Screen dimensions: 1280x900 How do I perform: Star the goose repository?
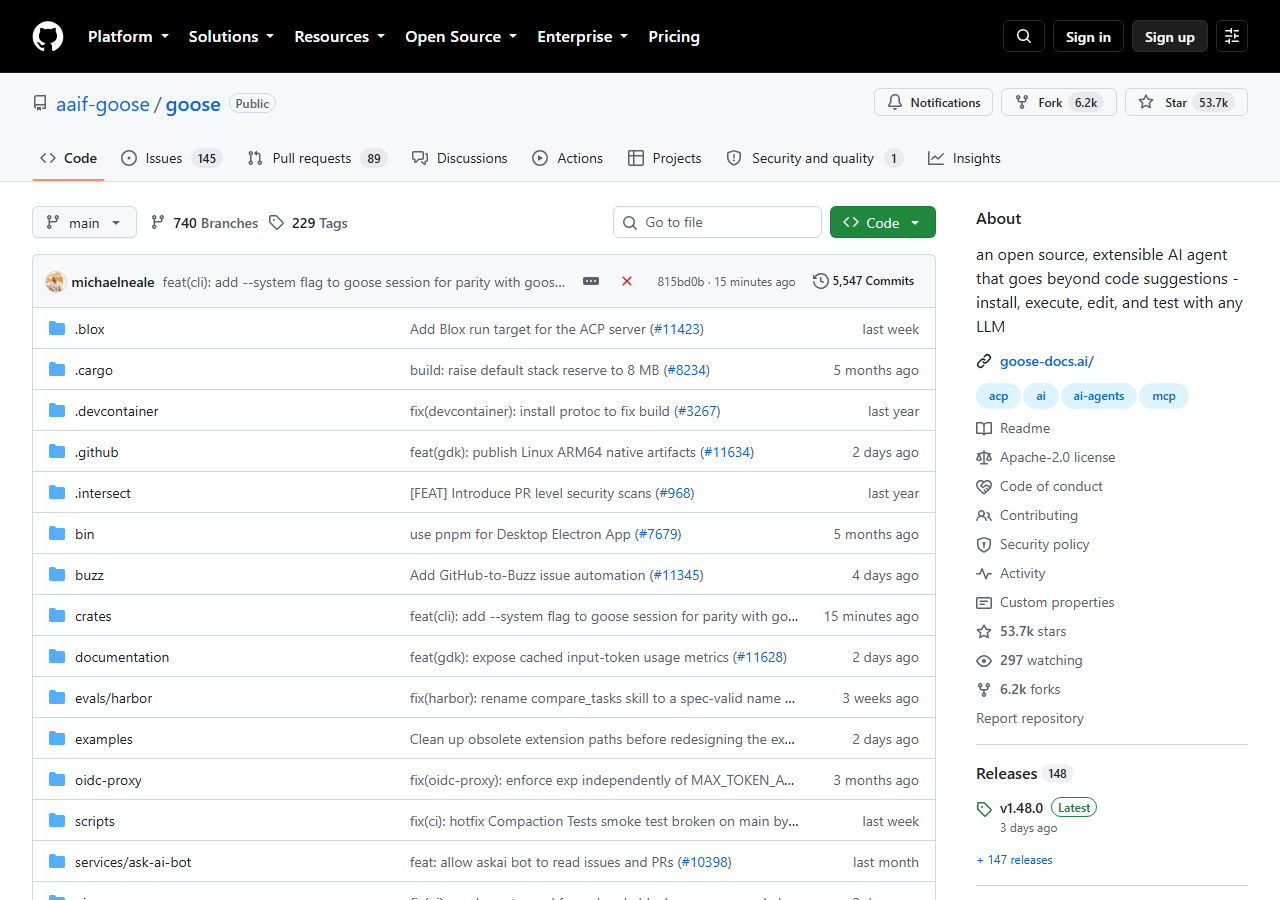tap(1186, 102)
